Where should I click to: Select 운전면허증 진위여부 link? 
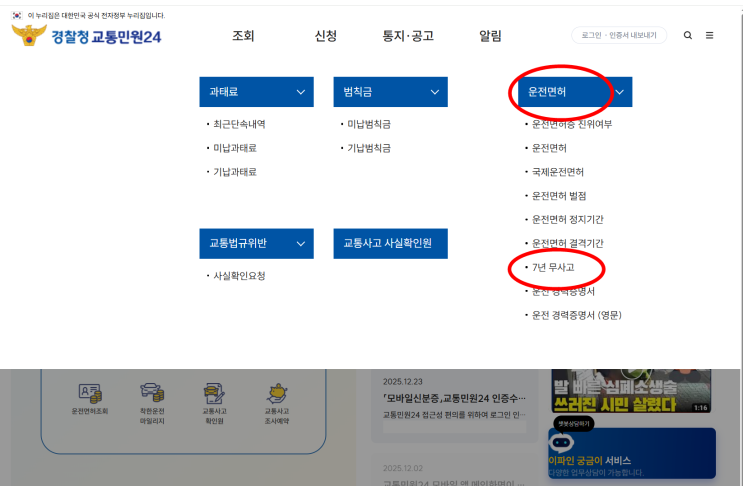(x=572, y=124)
